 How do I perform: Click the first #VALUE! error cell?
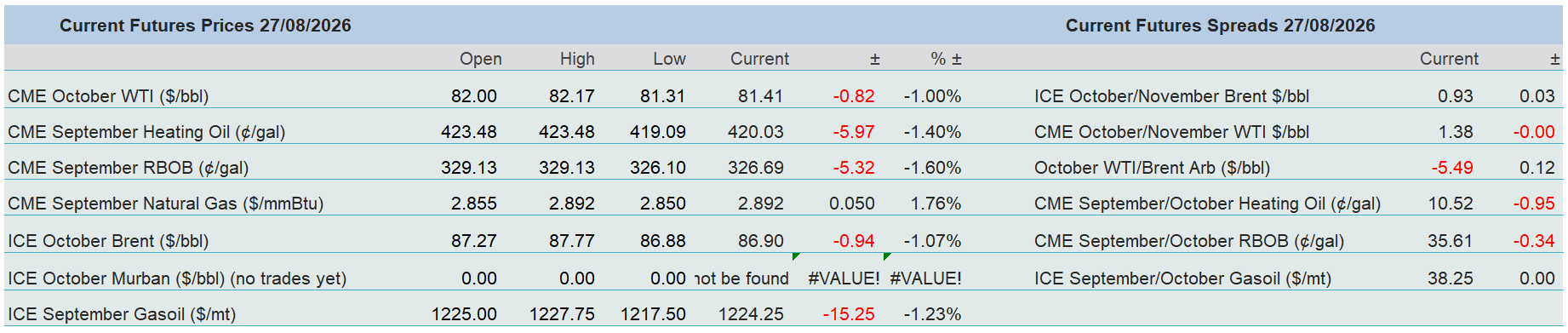[x=844, y=278]
